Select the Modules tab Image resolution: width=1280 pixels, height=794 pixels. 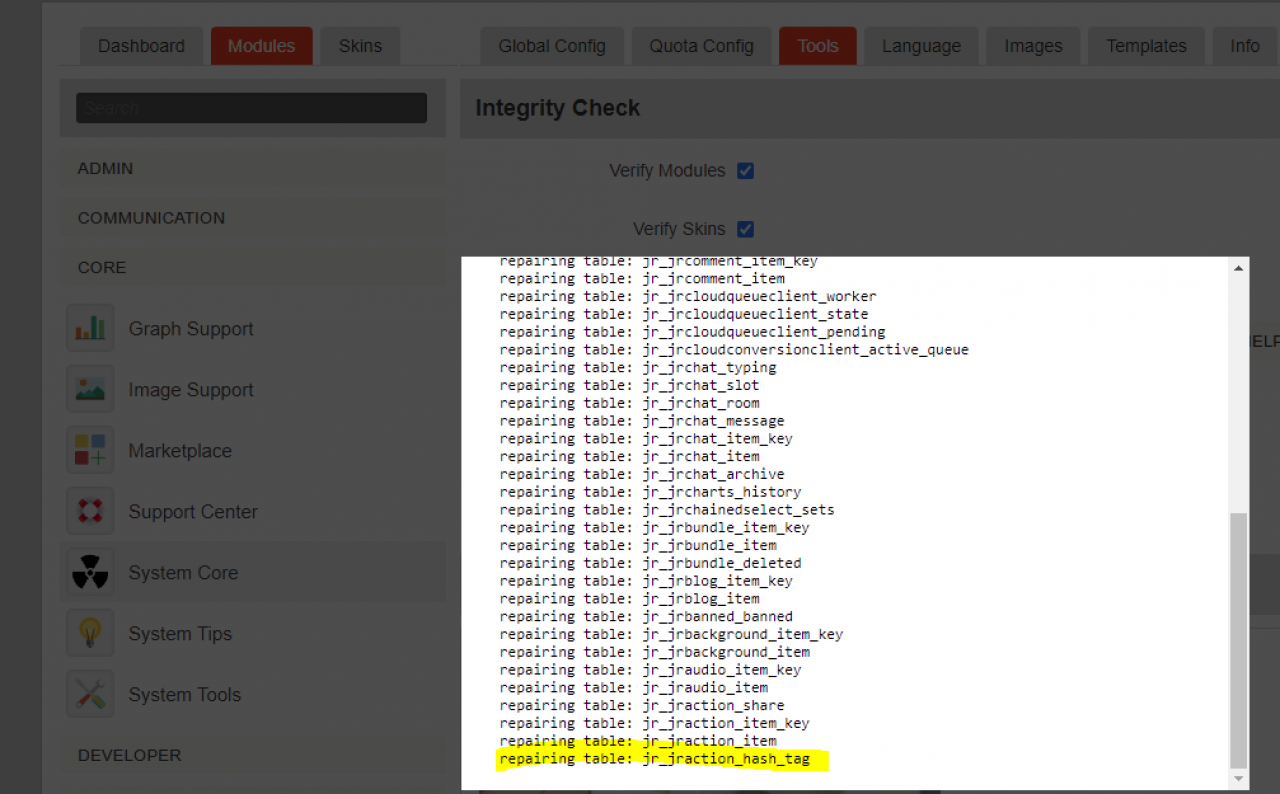261,46
